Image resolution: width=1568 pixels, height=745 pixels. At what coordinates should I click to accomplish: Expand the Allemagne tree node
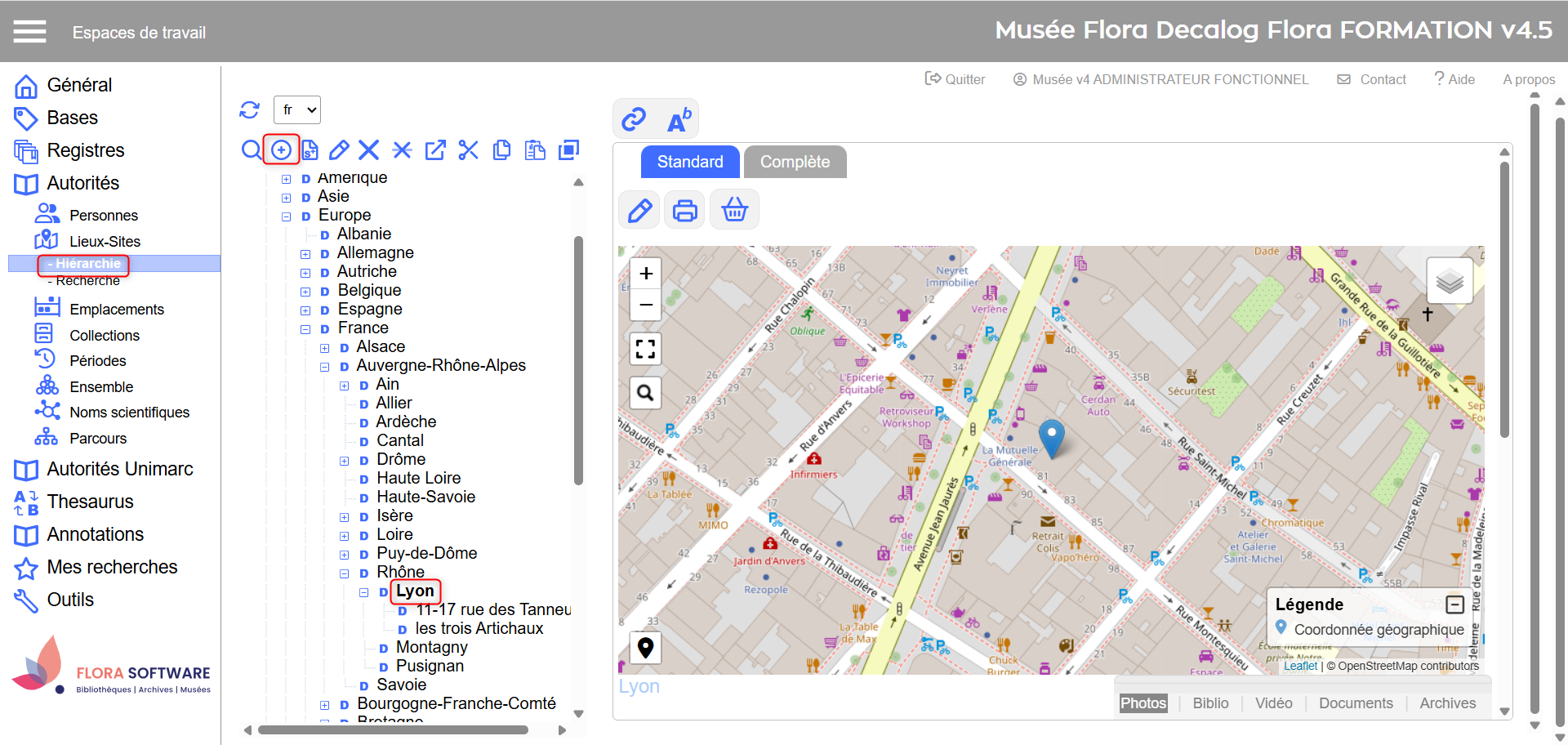305,254
